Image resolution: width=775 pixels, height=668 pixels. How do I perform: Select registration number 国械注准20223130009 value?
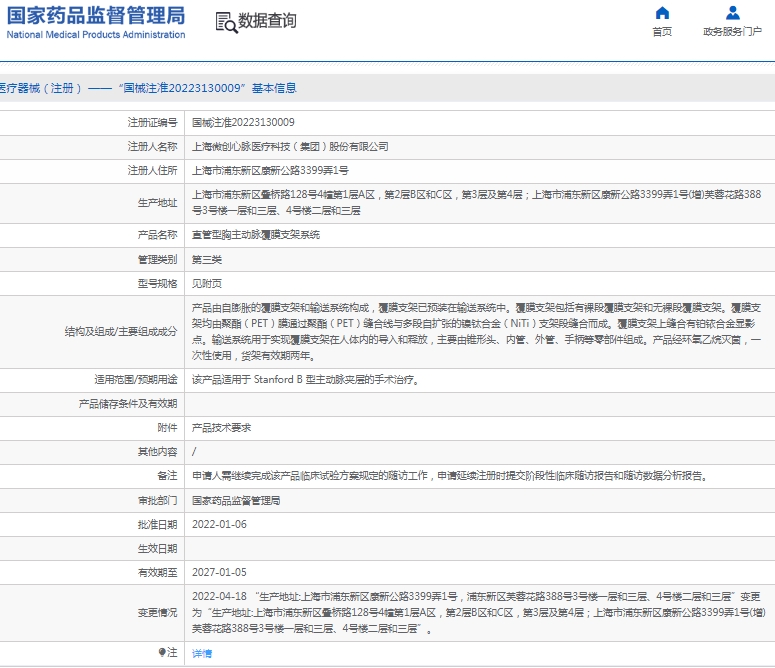(243, 123)
